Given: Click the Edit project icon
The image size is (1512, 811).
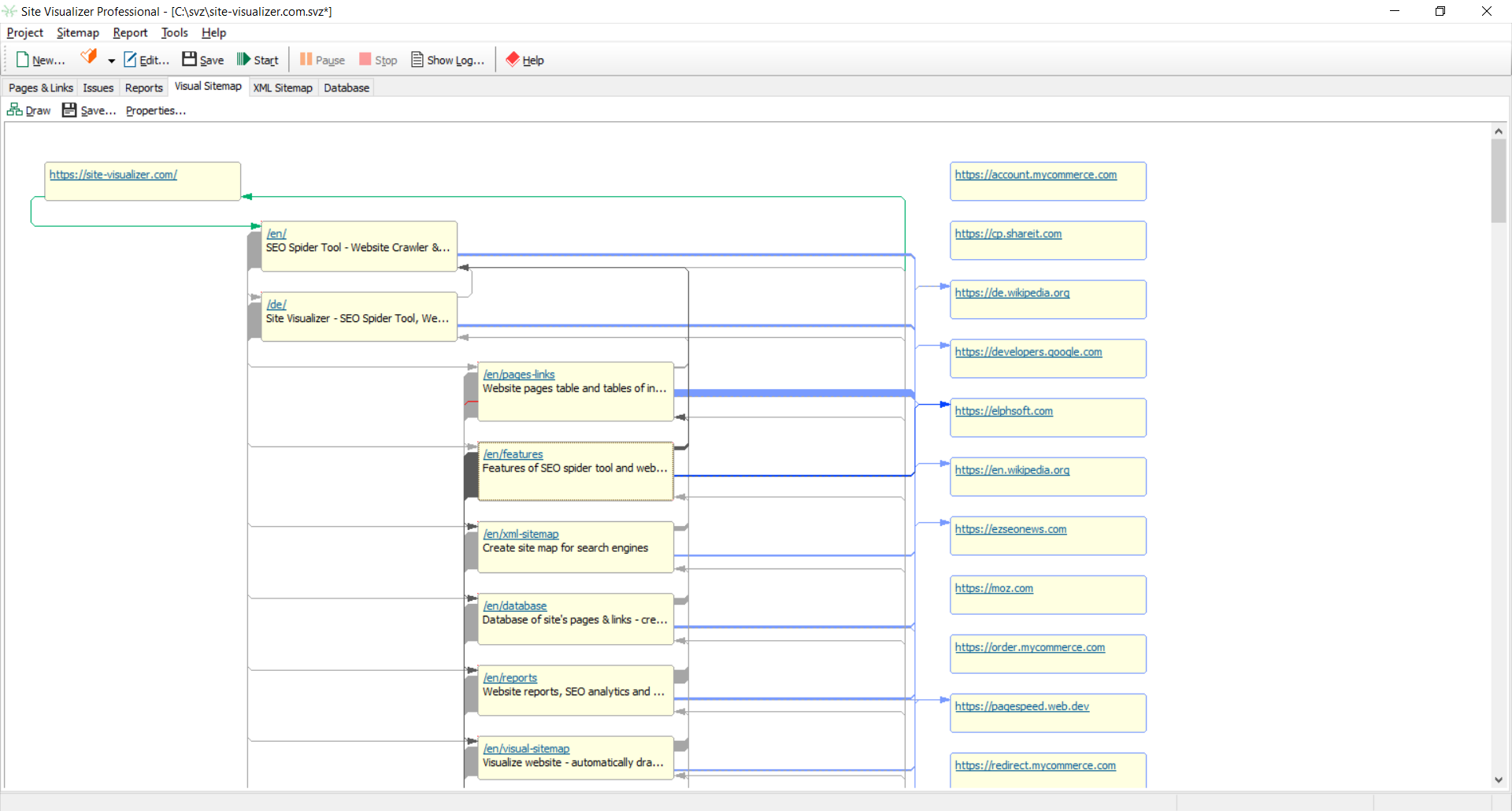Looking at the screenshot, I should [x=130, y=60].
